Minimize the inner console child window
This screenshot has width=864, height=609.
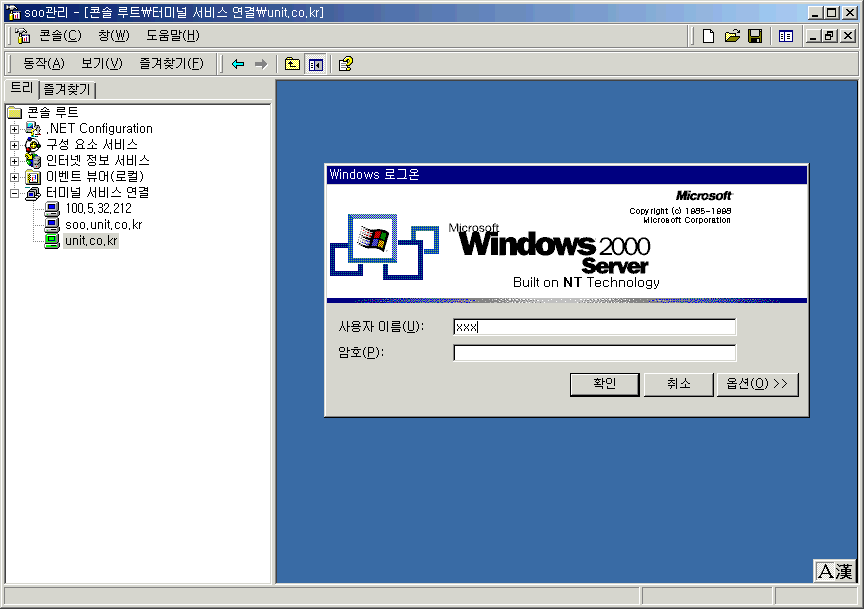[813, 36]
